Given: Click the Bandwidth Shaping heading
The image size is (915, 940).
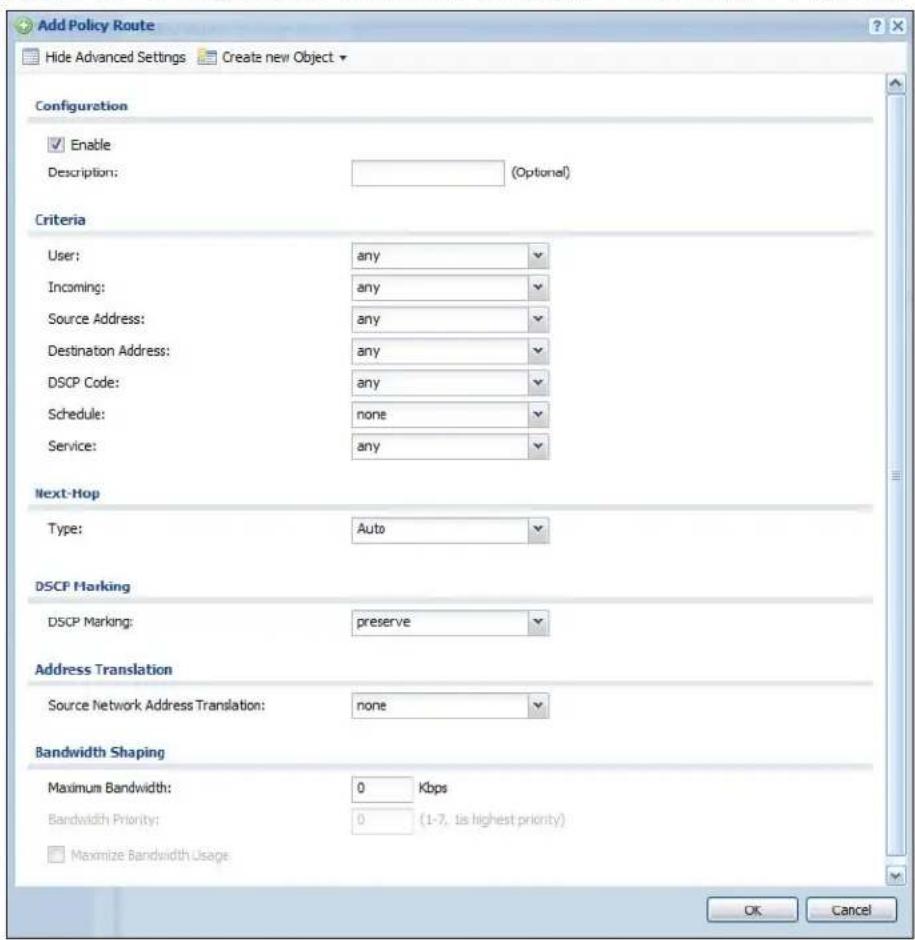Looking at the screenshot, I should [x=100, y=752].
